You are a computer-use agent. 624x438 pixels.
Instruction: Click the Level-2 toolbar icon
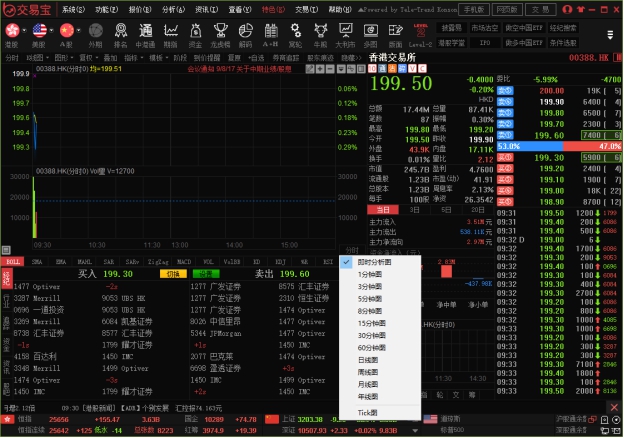pyautogui.click(x=422, y=33)
